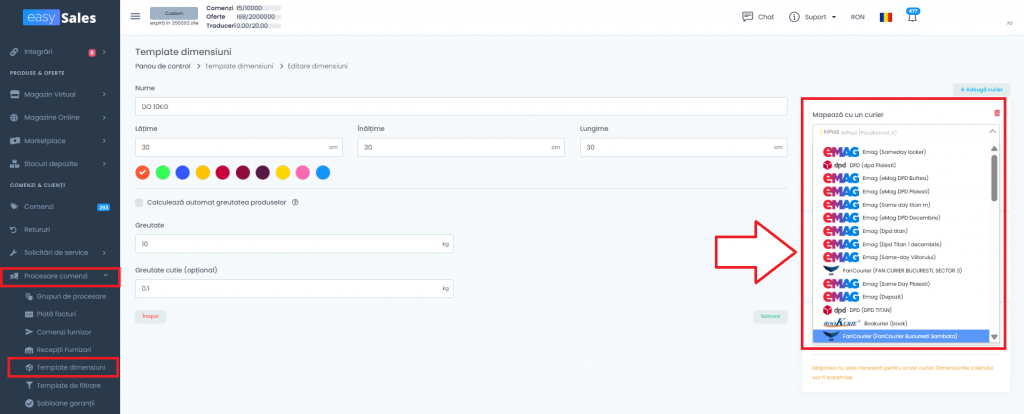Click the Grupuri de procesare icon

coord(29,296)
